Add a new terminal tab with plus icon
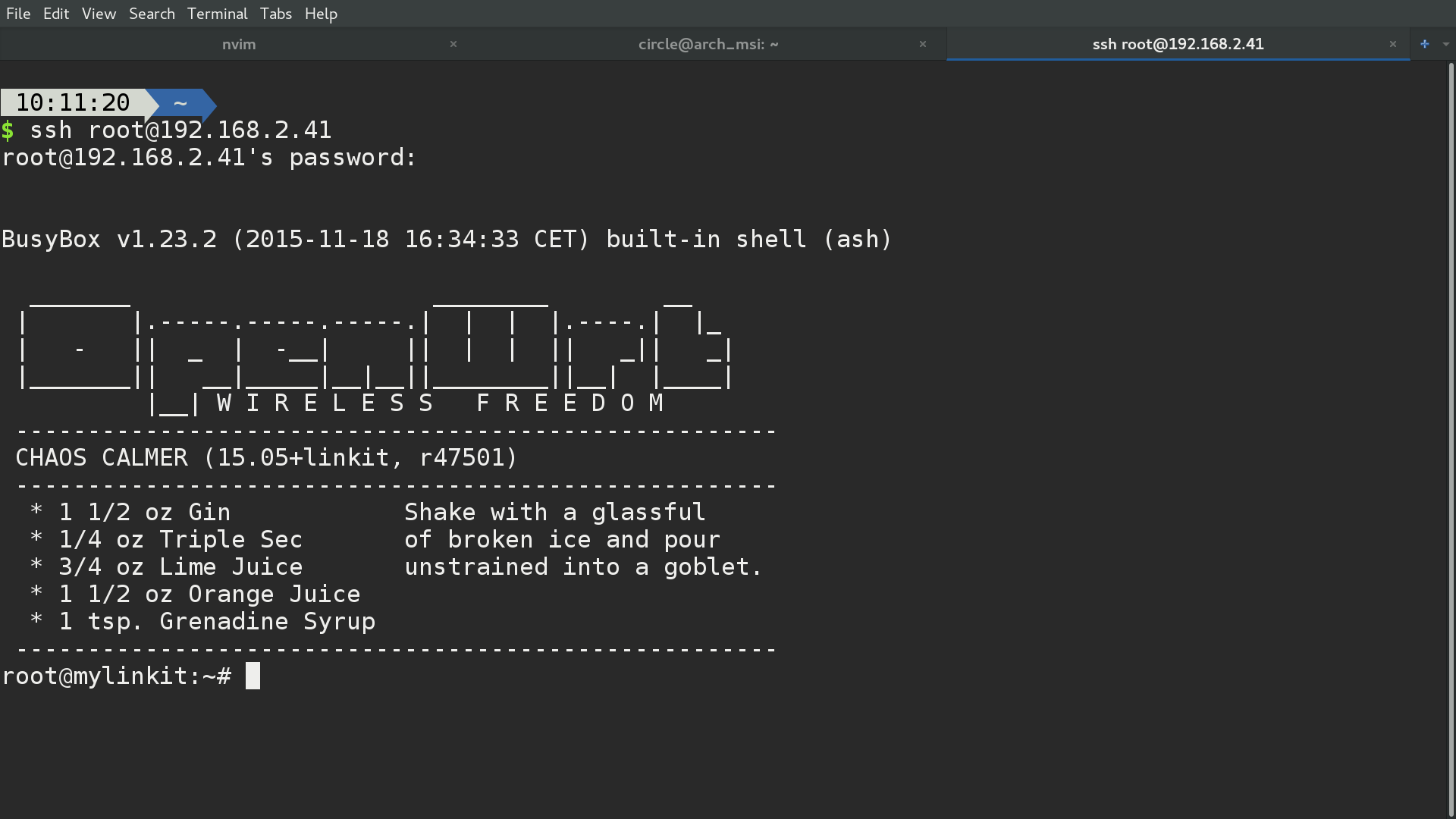 (1425, 44)
